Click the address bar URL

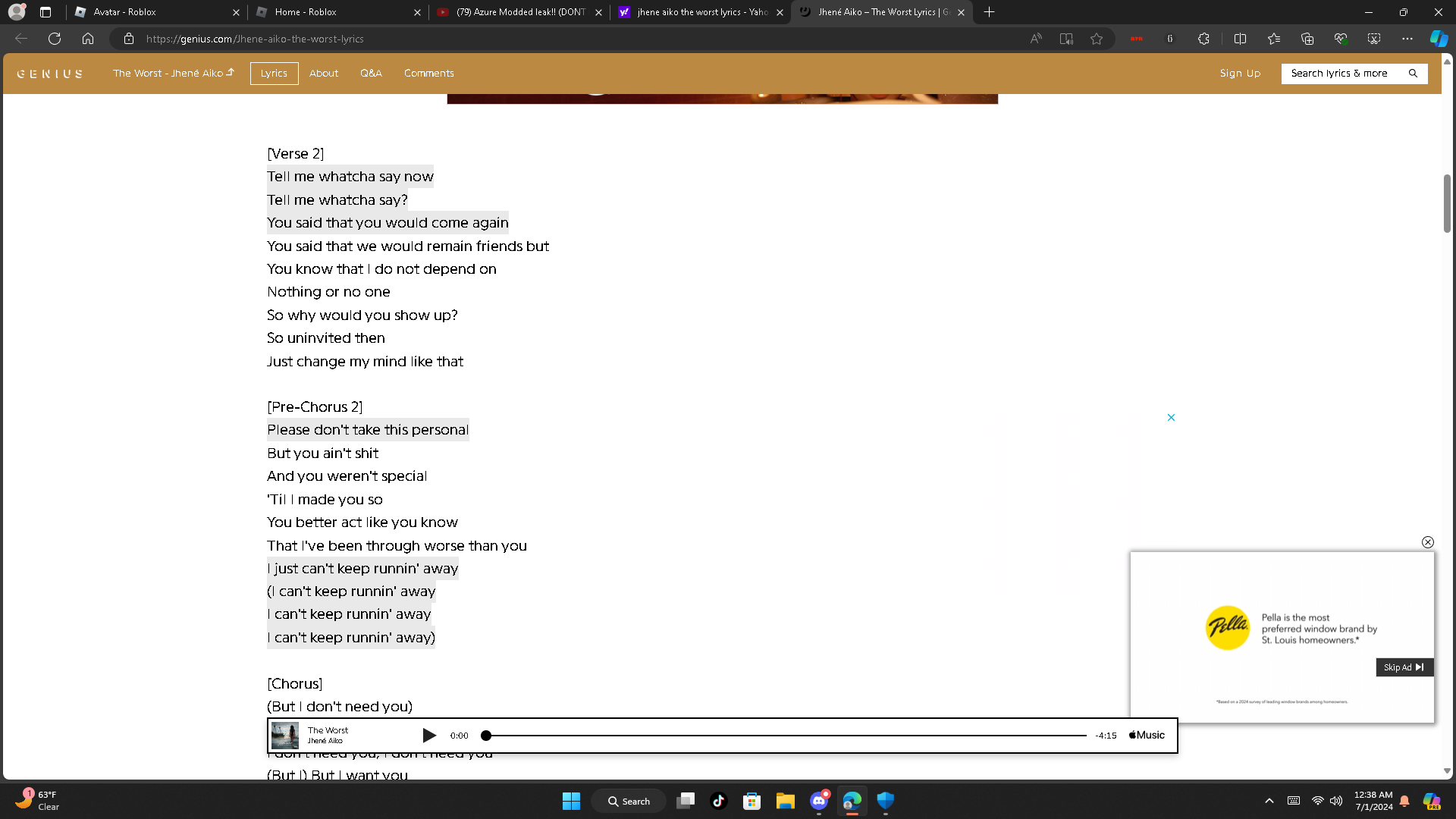point(255,39)
